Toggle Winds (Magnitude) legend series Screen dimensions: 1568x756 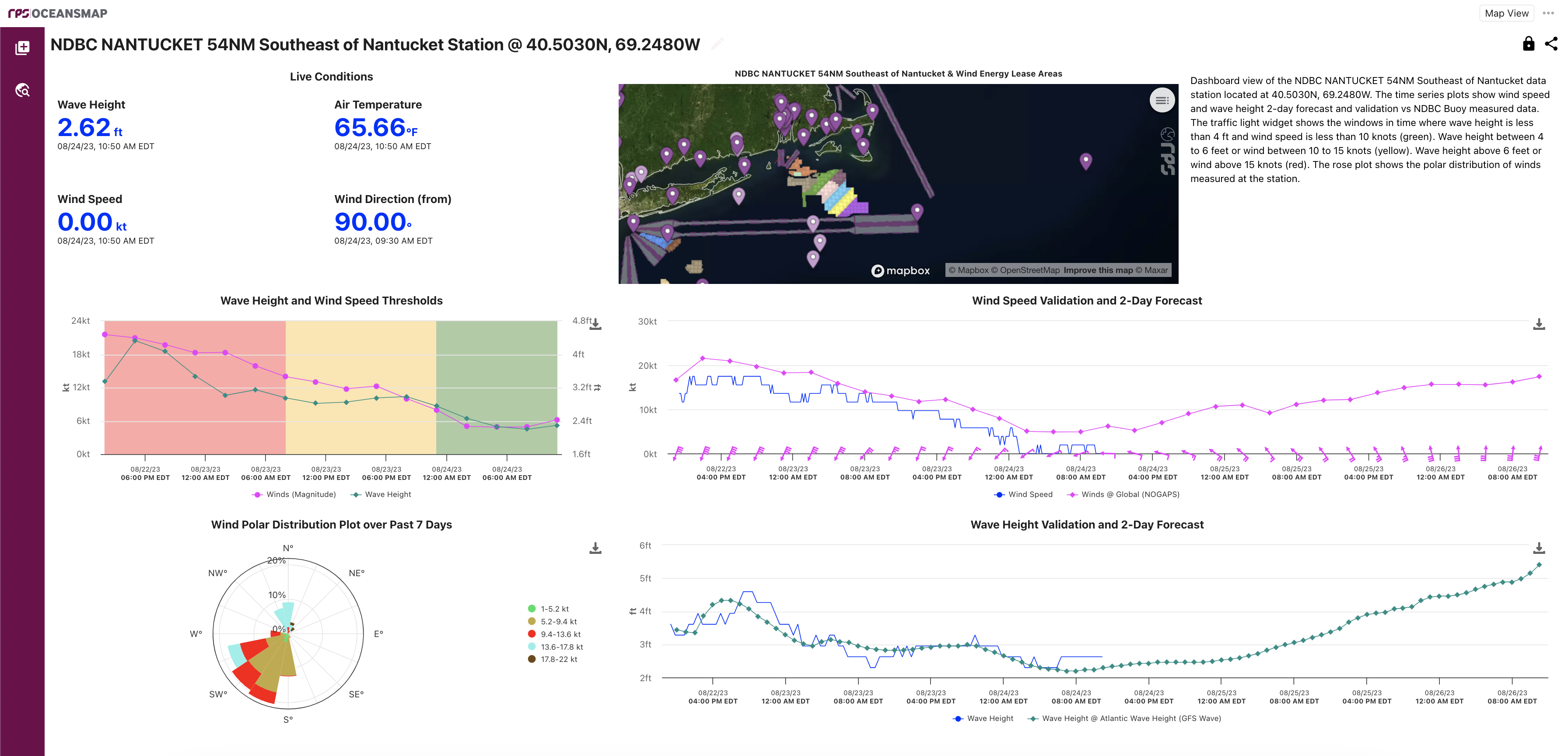click(294, 494)
